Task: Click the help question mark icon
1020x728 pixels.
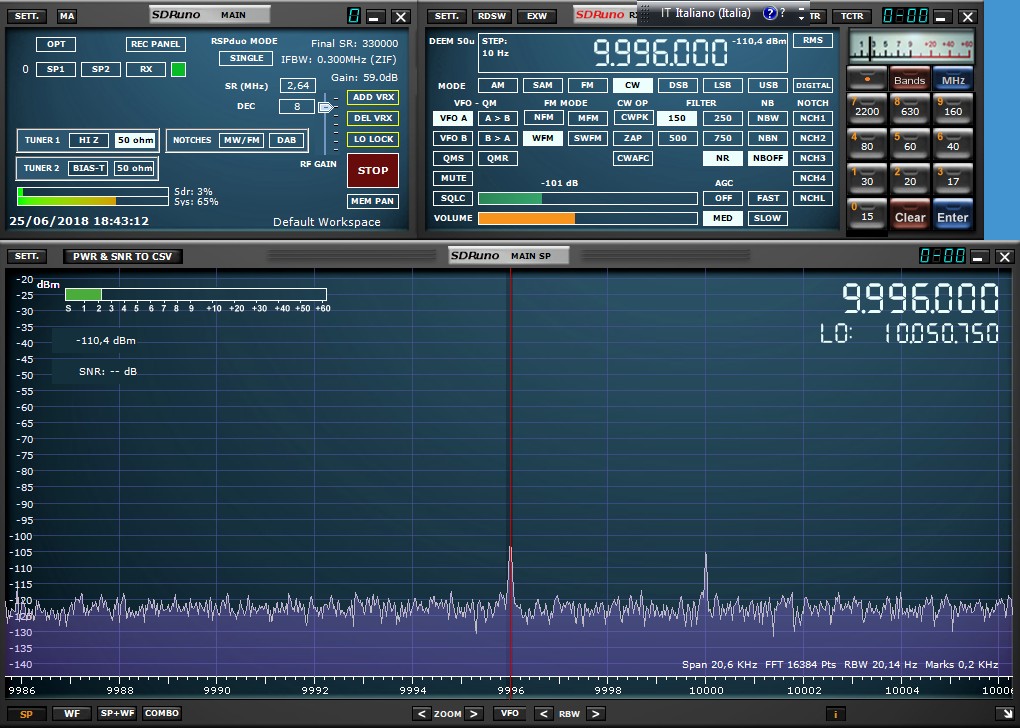Action: pyautogui.click(x=770, y=13)
